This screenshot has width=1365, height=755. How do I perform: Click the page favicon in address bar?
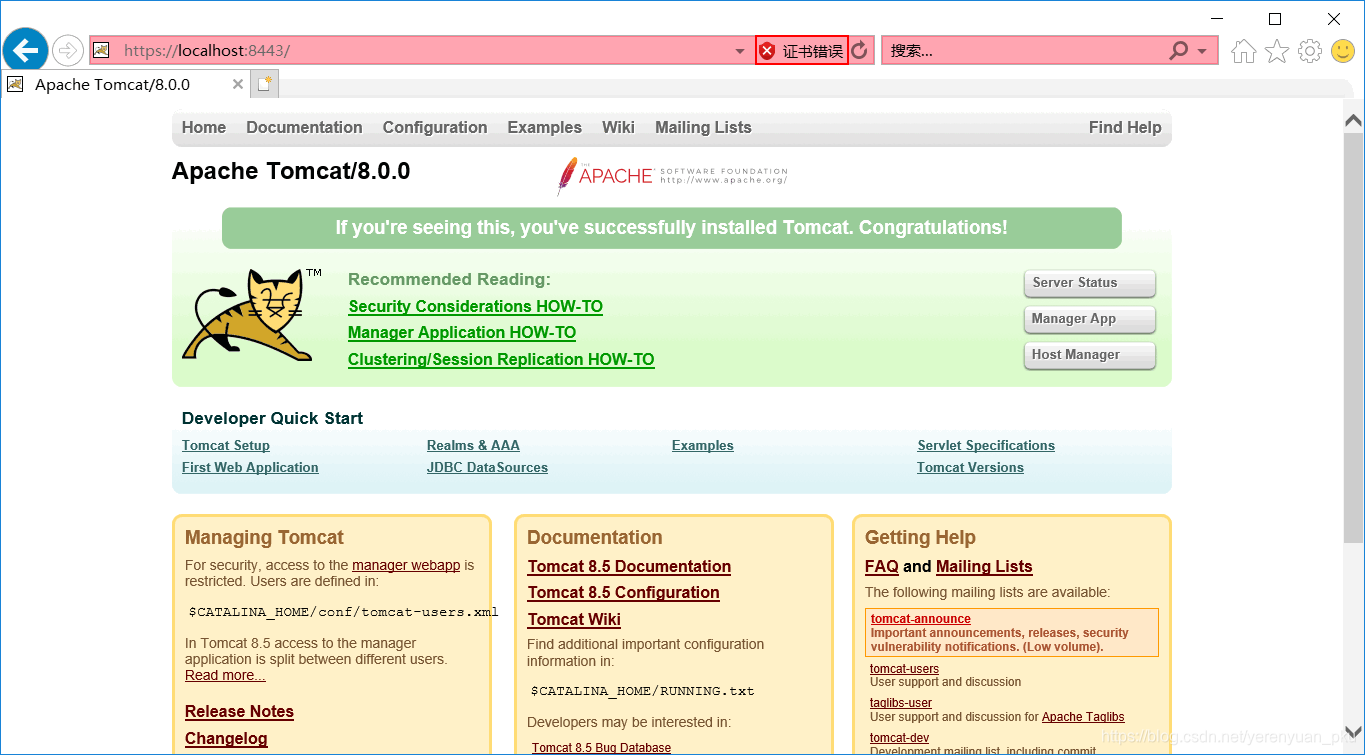point(101,50)
